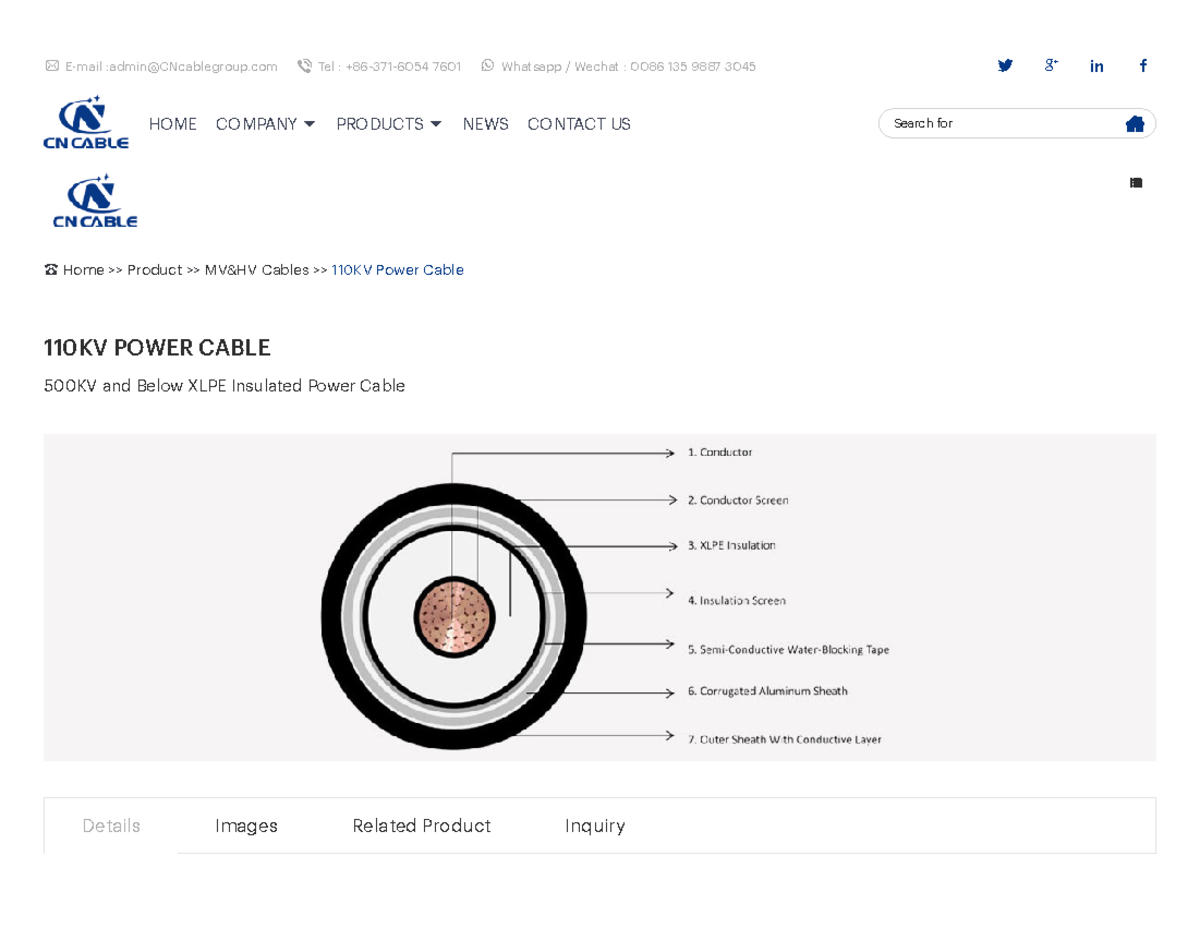Click the home icon in search box
Screen dimensions: 1200x928
tap(1135, 123)
